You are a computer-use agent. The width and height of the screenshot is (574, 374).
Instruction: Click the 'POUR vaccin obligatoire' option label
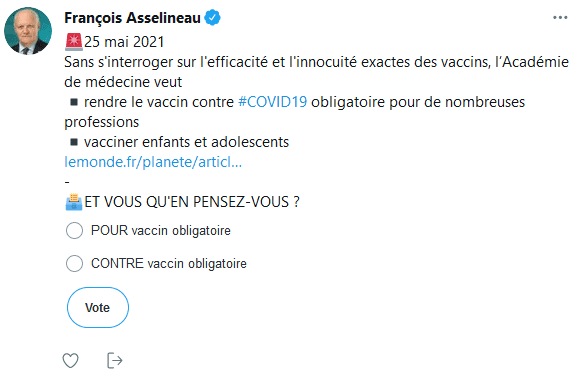[x=161, y=231]
